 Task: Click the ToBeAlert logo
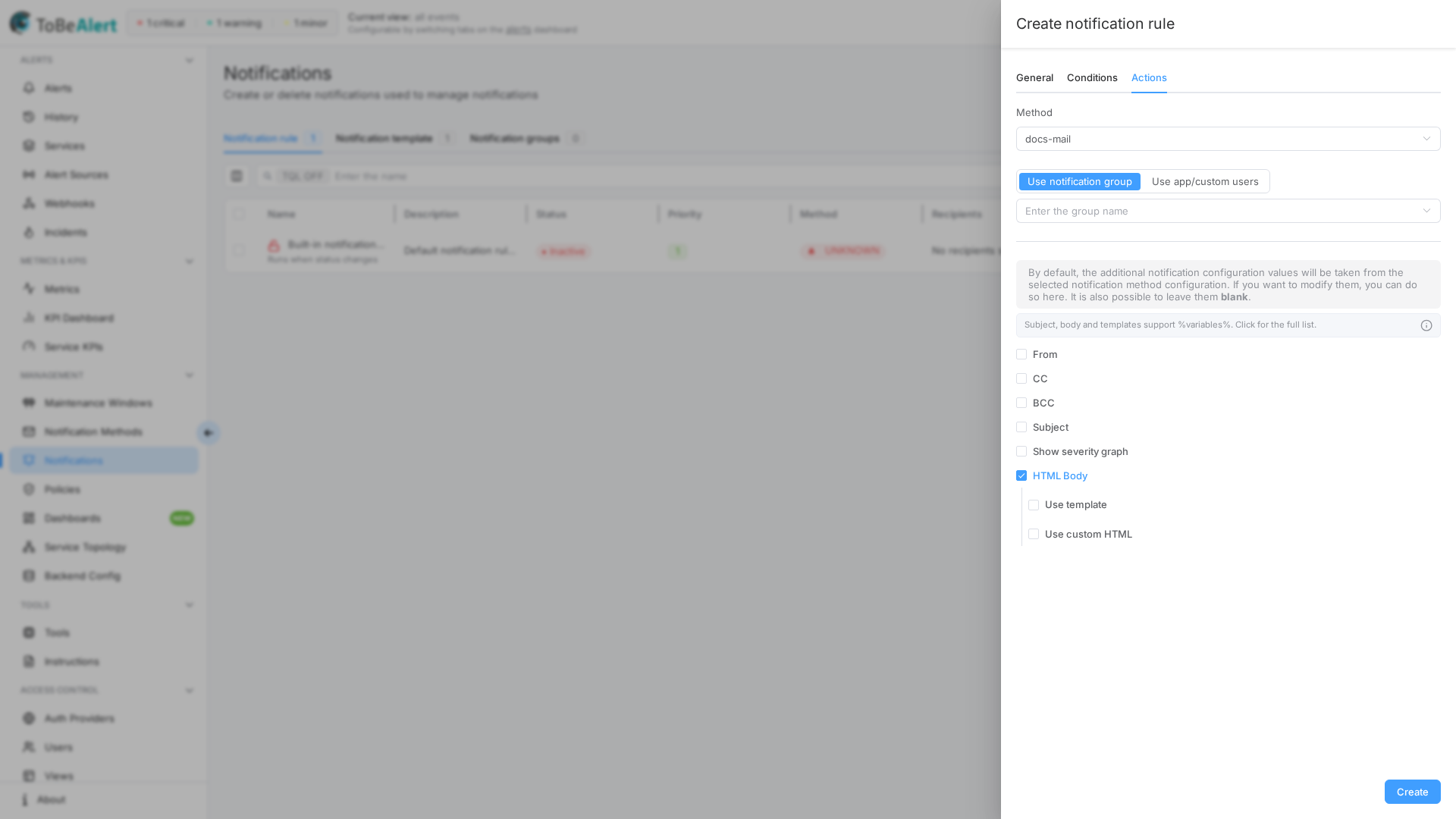64,24
